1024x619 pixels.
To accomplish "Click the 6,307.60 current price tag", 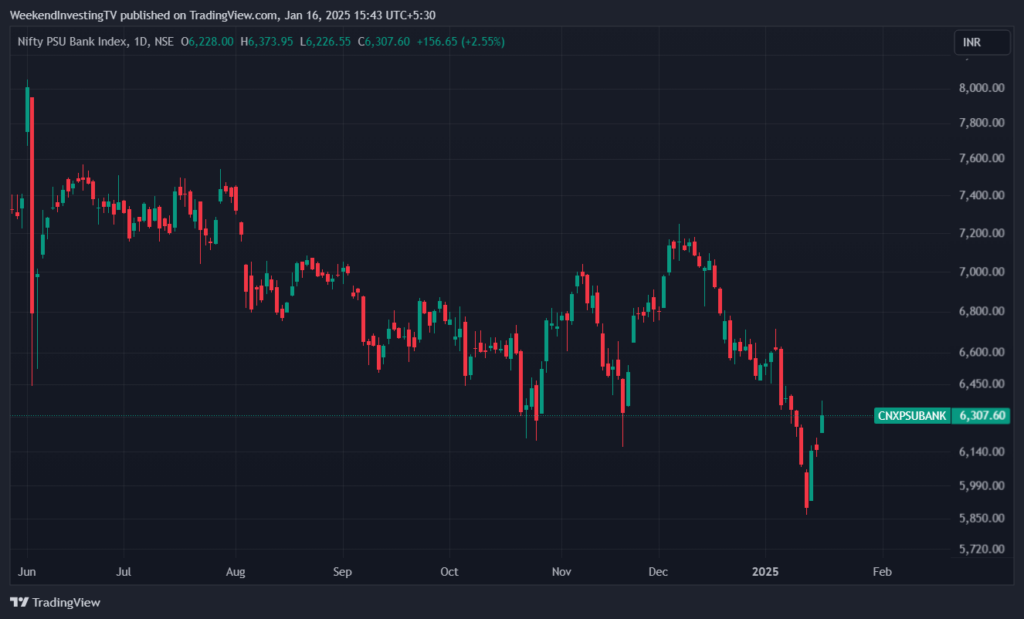I will [982, 416].
